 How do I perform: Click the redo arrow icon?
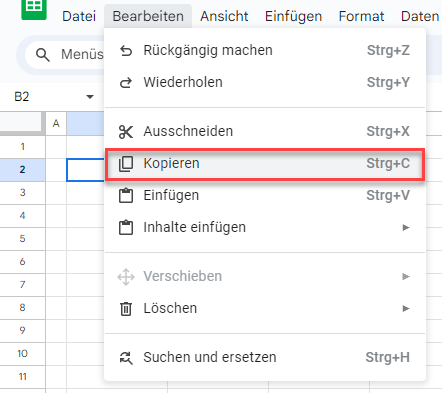[126, 83]
